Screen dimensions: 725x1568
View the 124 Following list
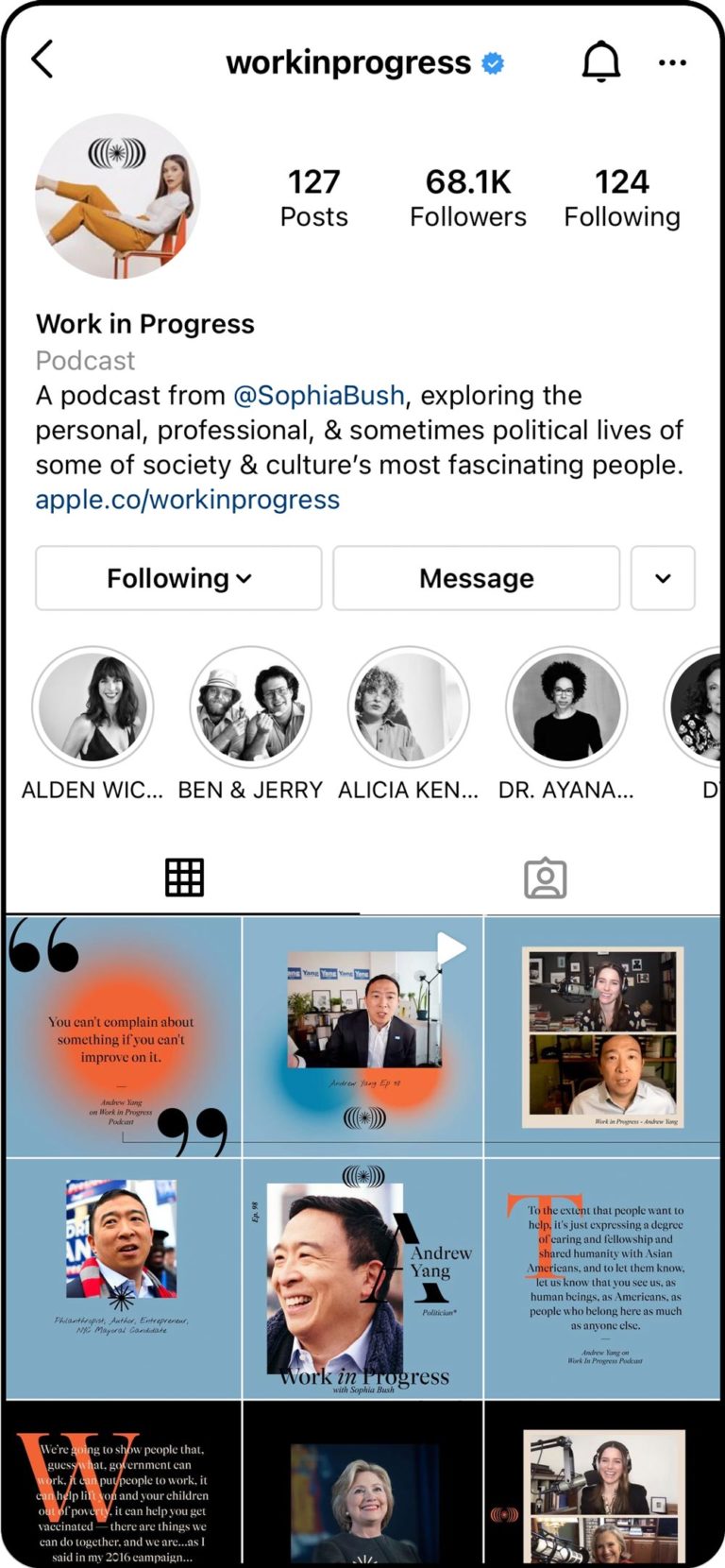(x=622, y=197)
